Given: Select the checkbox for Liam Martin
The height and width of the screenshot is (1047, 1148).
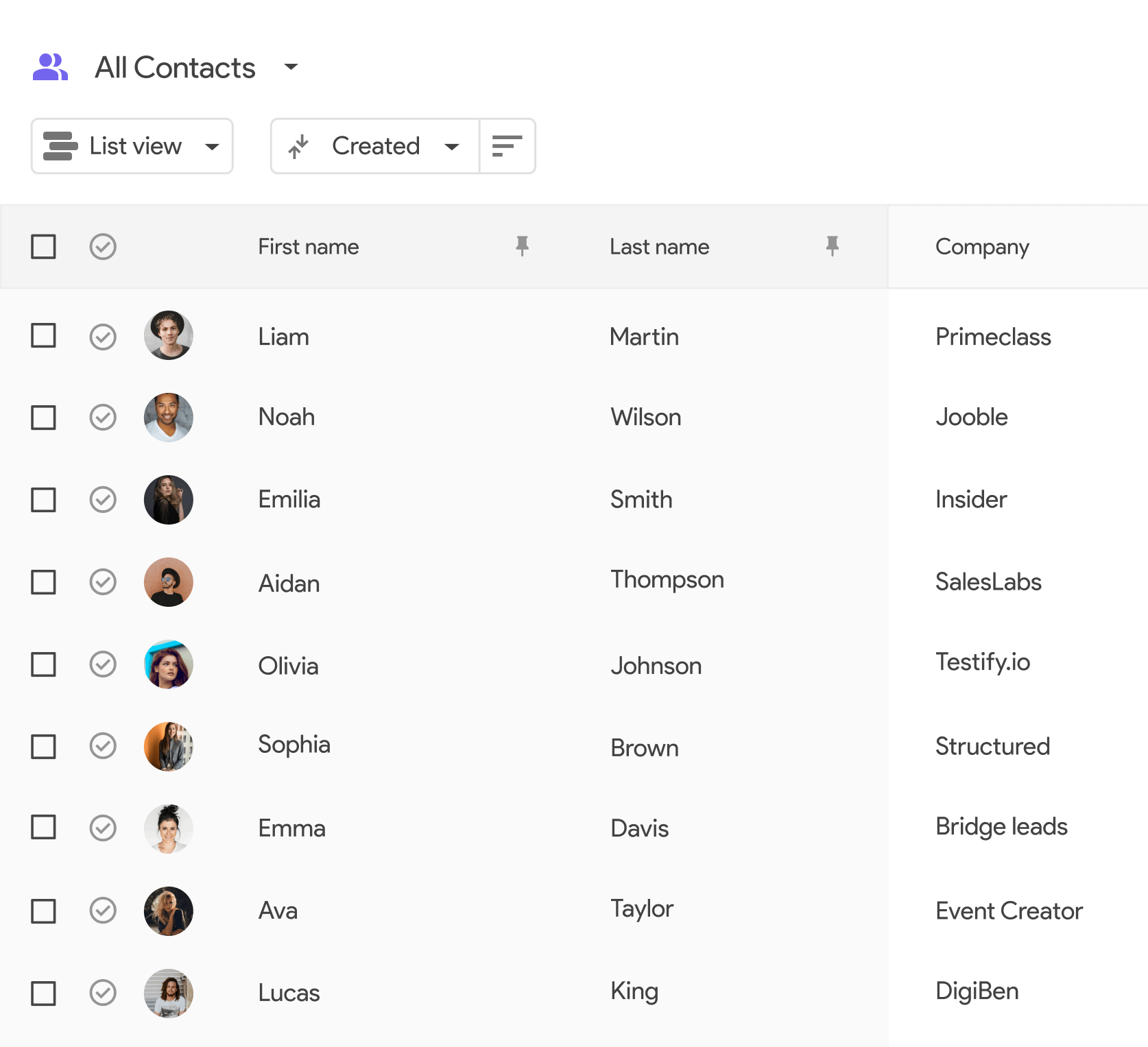Looking at the screenshot, I should click(43, 336).
